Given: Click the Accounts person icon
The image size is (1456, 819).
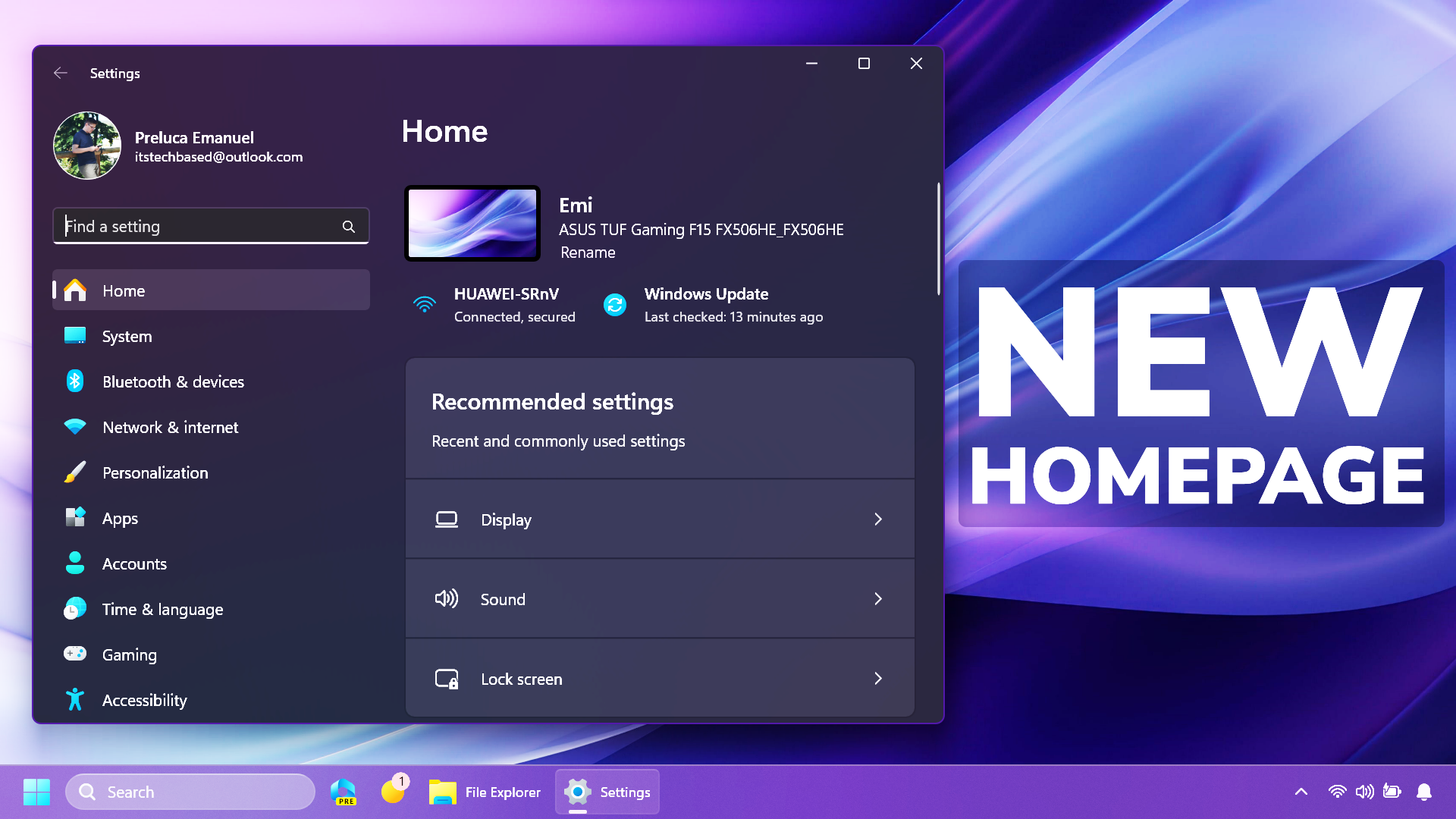Looking at the screenshot, I should coord(74,563).
